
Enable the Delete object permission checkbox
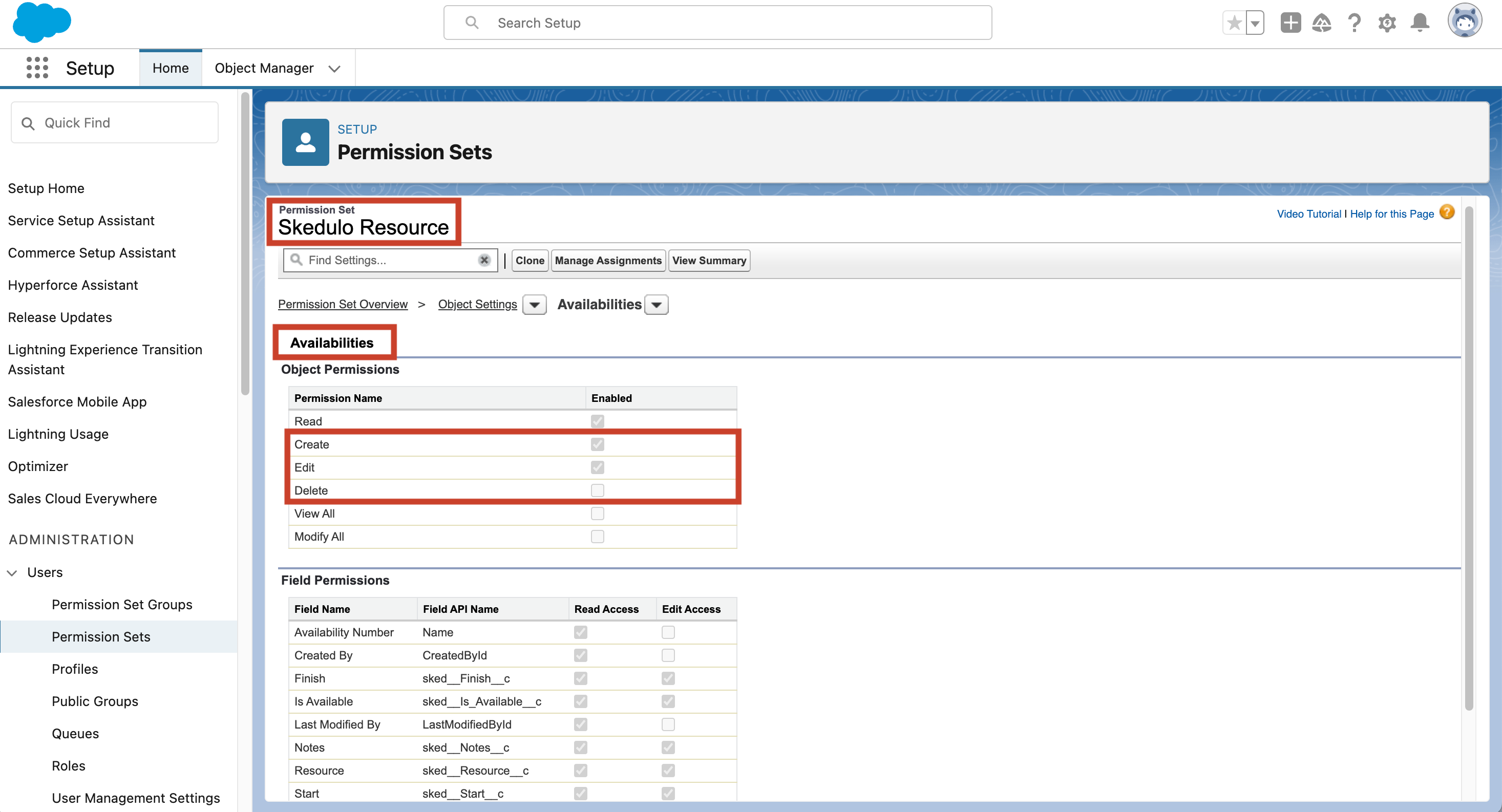click(x=597, y=490)
